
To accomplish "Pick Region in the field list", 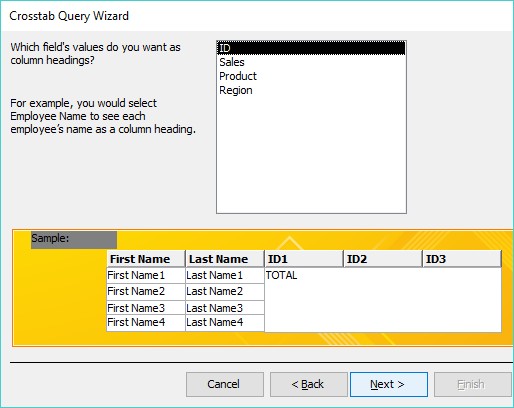I will point(311,90).
